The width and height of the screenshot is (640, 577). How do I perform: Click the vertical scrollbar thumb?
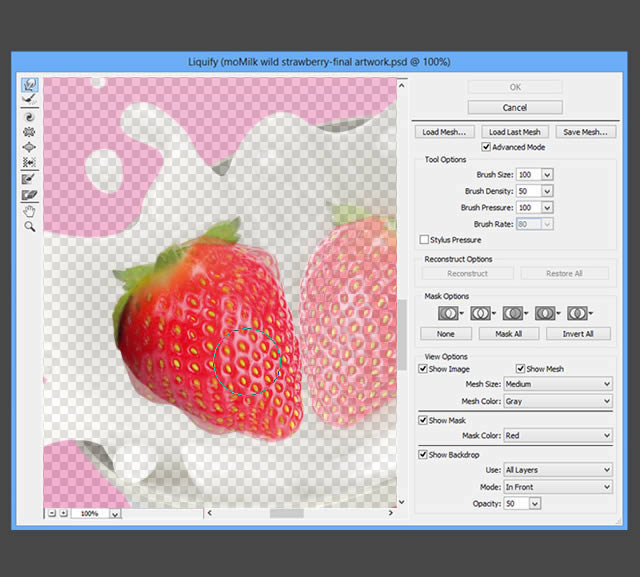402,335
